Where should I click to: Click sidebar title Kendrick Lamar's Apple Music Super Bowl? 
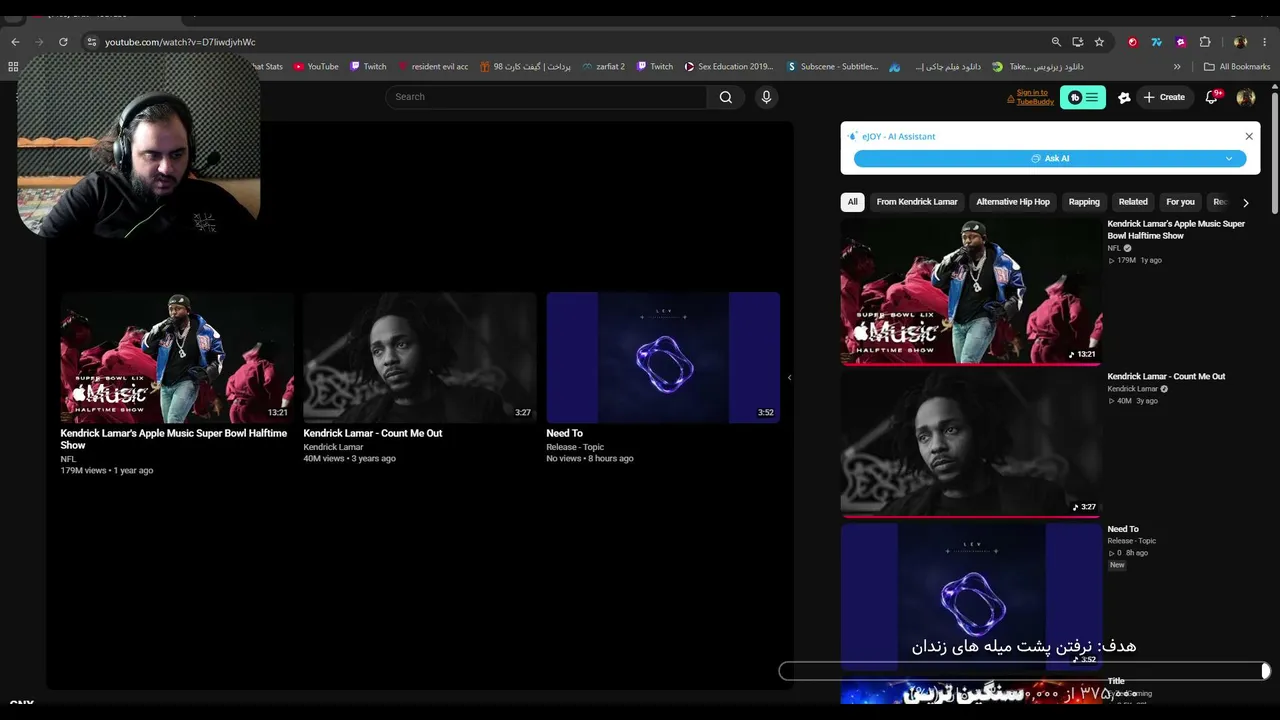coord(1176,230)
